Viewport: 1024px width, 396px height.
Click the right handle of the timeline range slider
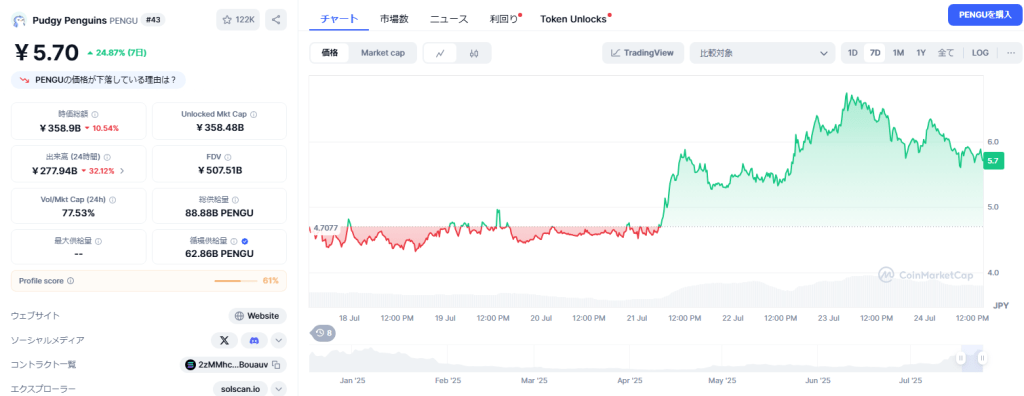pos(982,358)
